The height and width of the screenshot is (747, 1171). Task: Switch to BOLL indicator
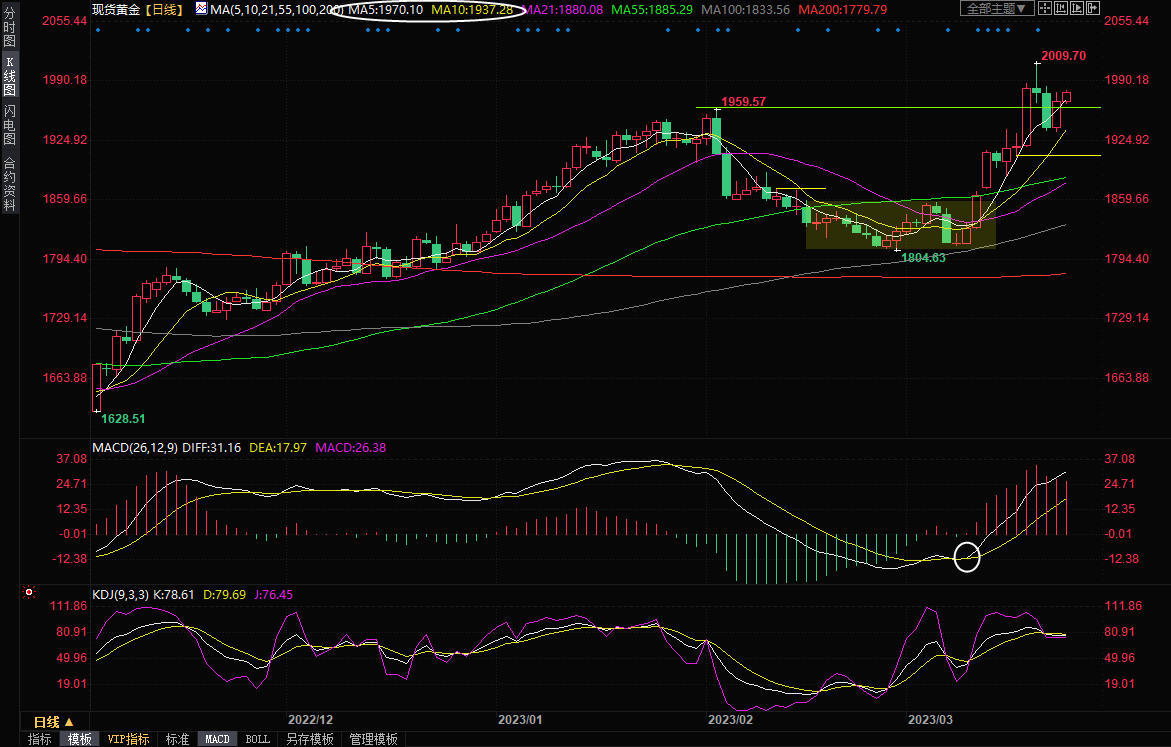coord(257,739)
